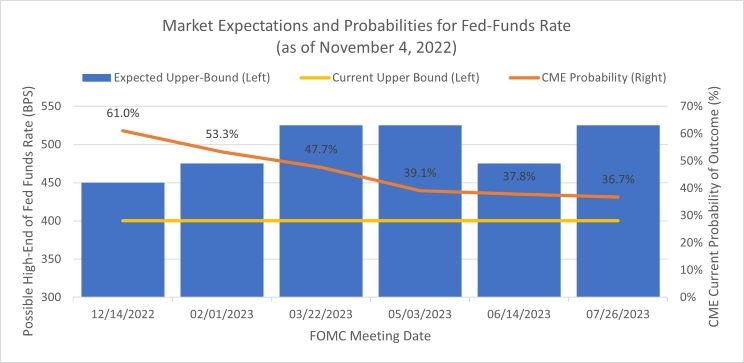Select the 07/26/2023 blue bar

[x=618, y=211]
